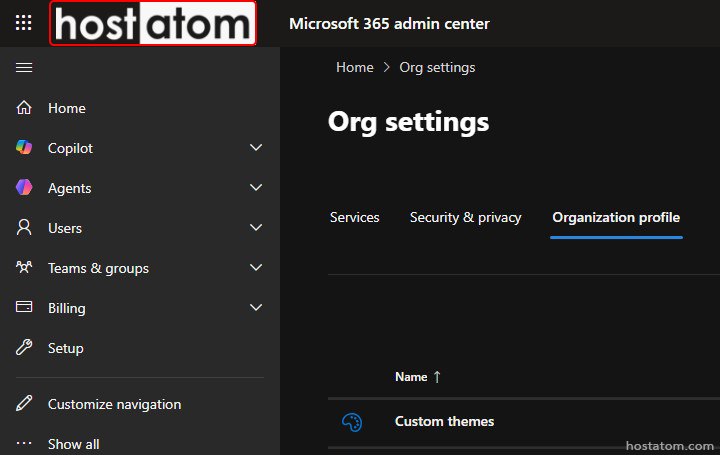
Task: Click the Org settings page heading
Action: pos(409,123)
